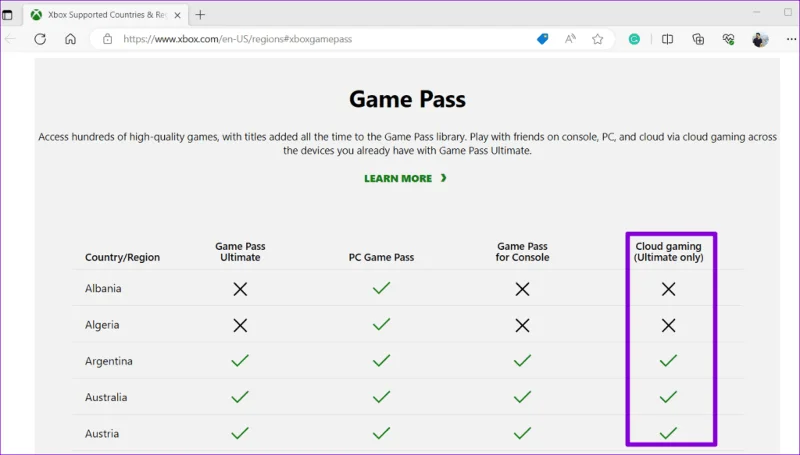The width and height of the screenshot is (800, 455).
Task: Click Australia's PC Game Pass checkmark
Action: [381, 396]
